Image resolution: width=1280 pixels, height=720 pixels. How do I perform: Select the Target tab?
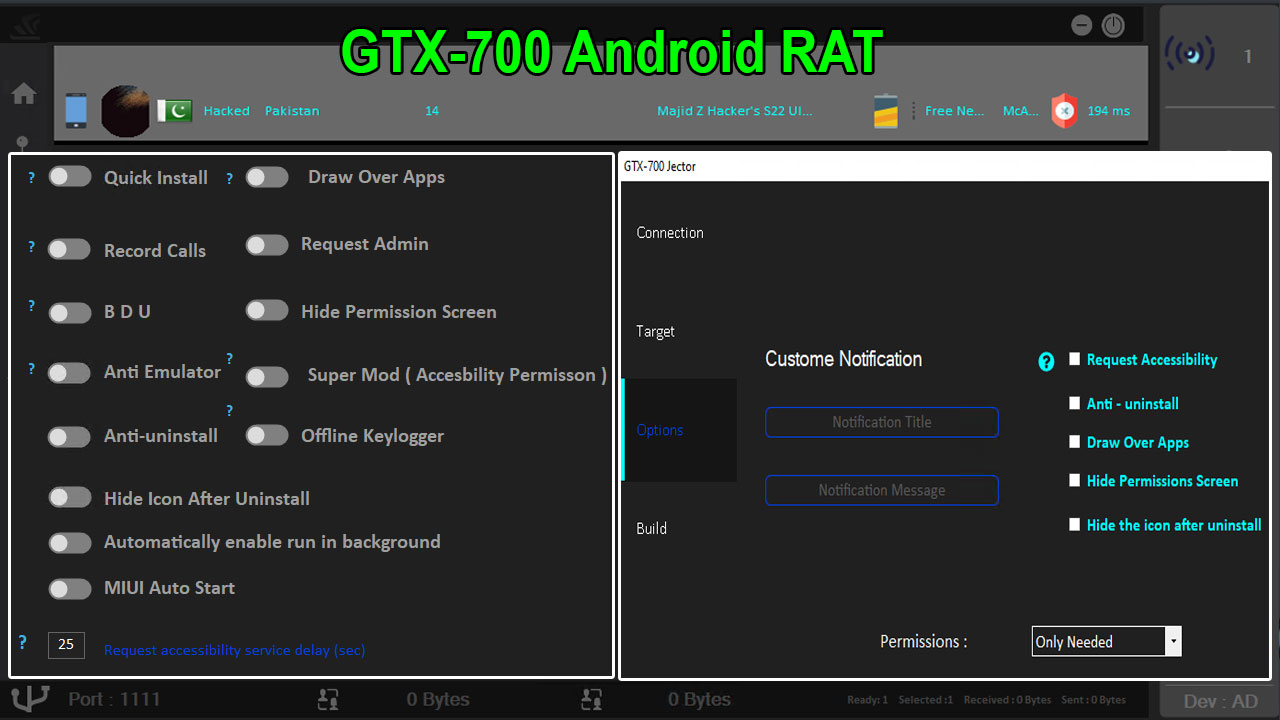pos(656,331)
